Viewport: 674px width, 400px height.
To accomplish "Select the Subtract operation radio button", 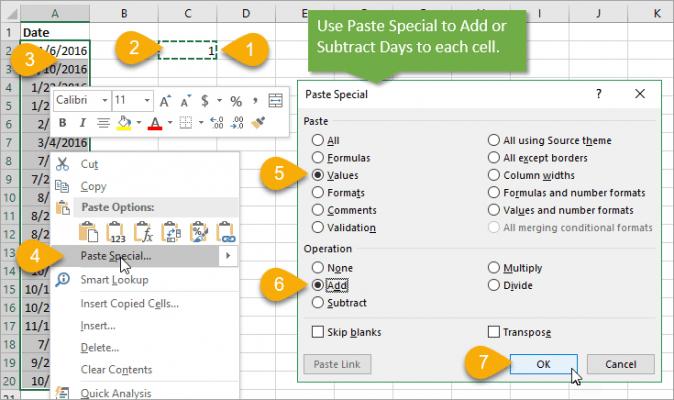I will tap(318, 302).
